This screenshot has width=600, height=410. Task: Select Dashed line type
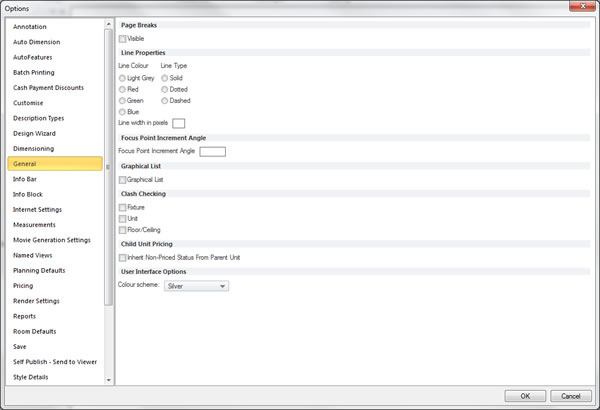pyautogui.click(x=165, y=101)
